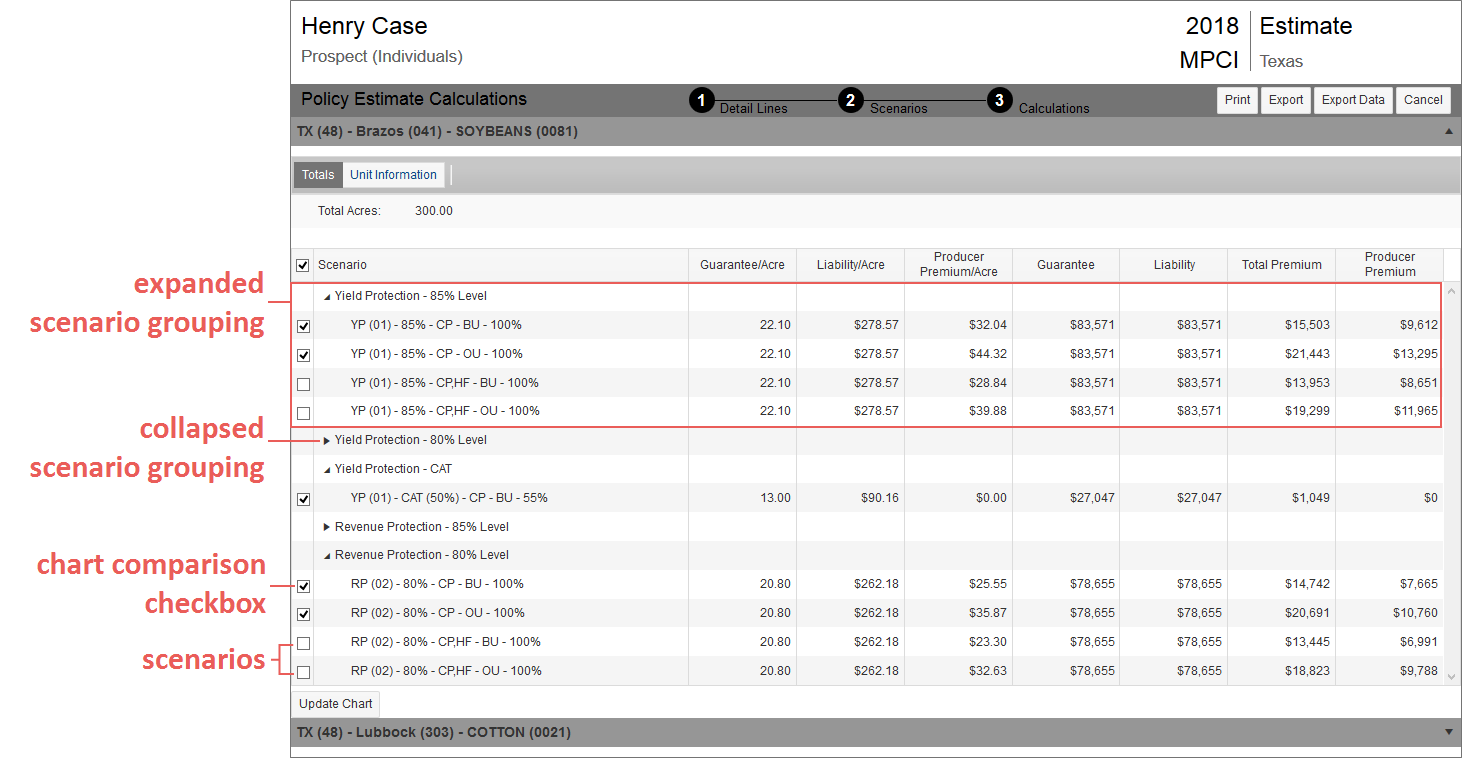Uncheck YP (01) - 85% - CP - OU - 100%
The height and width of the screenshot is (758, 1462).
tap(303, 355)
